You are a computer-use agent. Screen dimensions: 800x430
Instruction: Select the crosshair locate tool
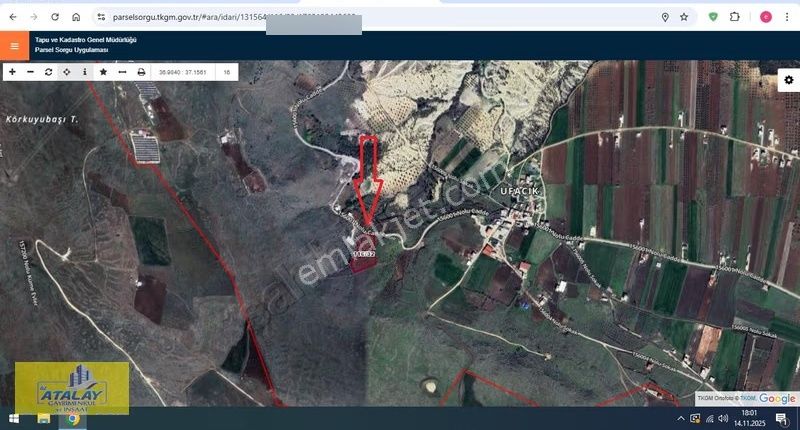click(x=66, y=72)
